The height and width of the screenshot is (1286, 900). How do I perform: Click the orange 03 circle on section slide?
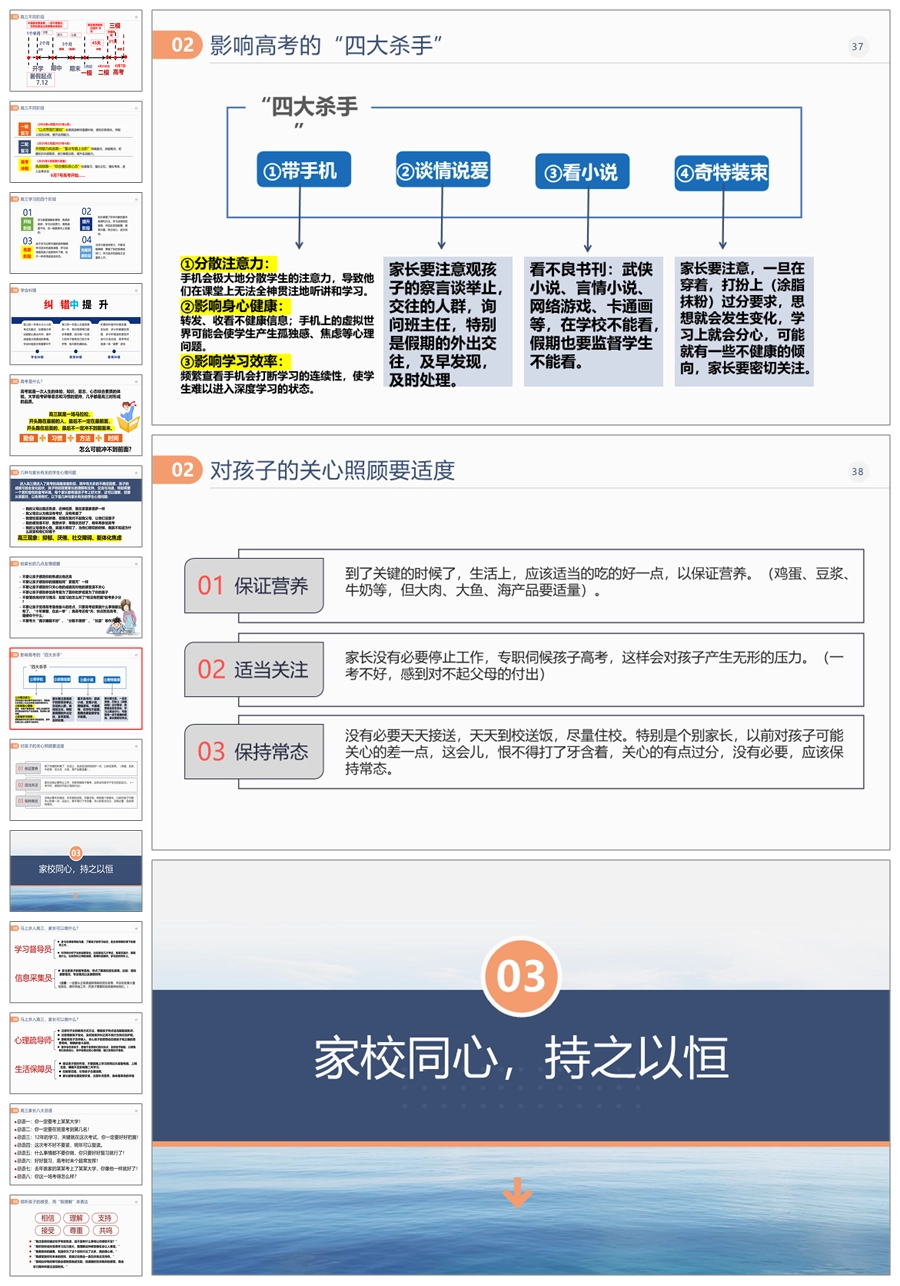pyautogui.click(x=519, y=976)
